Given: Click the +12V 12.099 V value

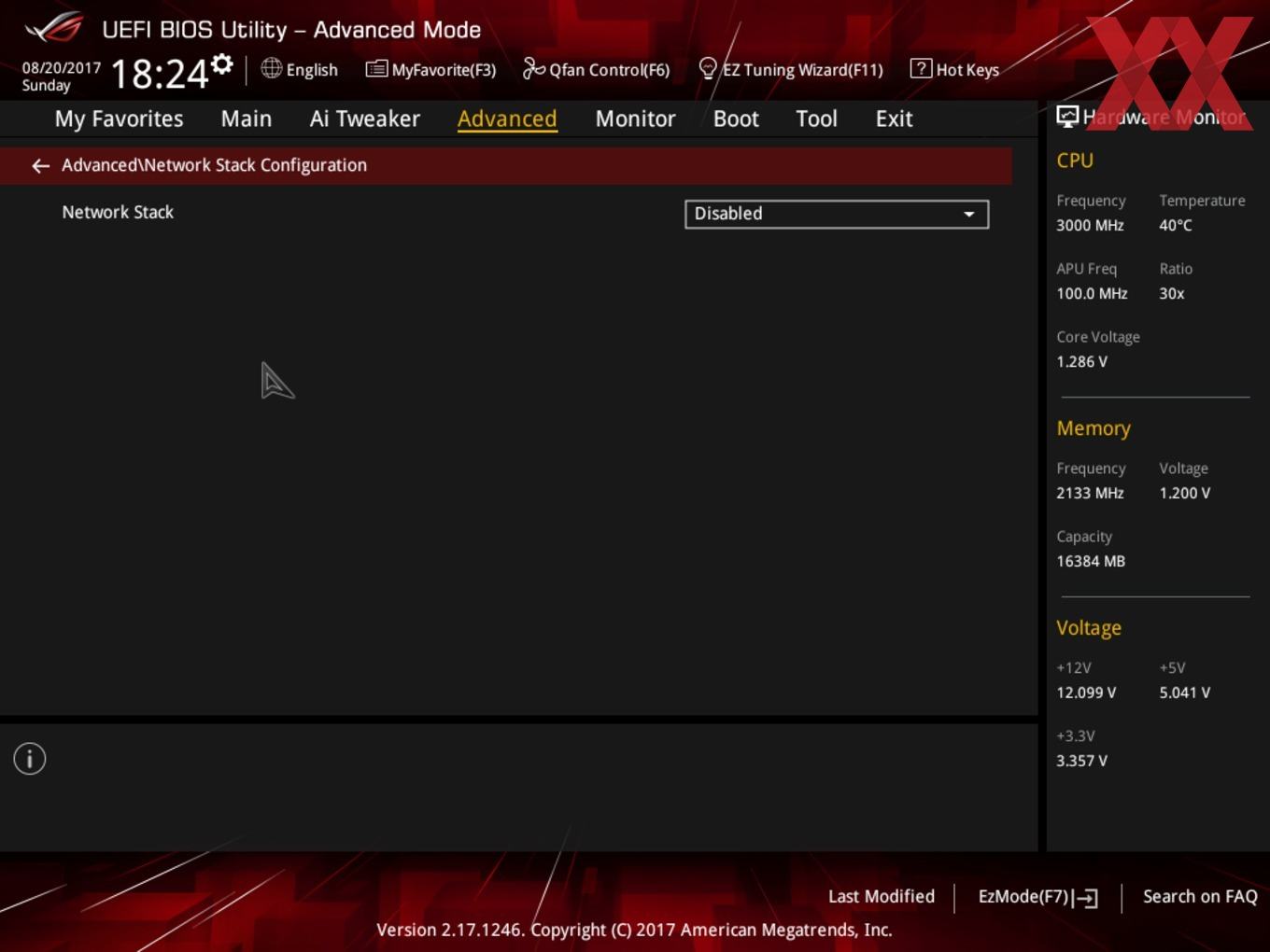Looking at the screenshot, I should [x=1086, y=693].
